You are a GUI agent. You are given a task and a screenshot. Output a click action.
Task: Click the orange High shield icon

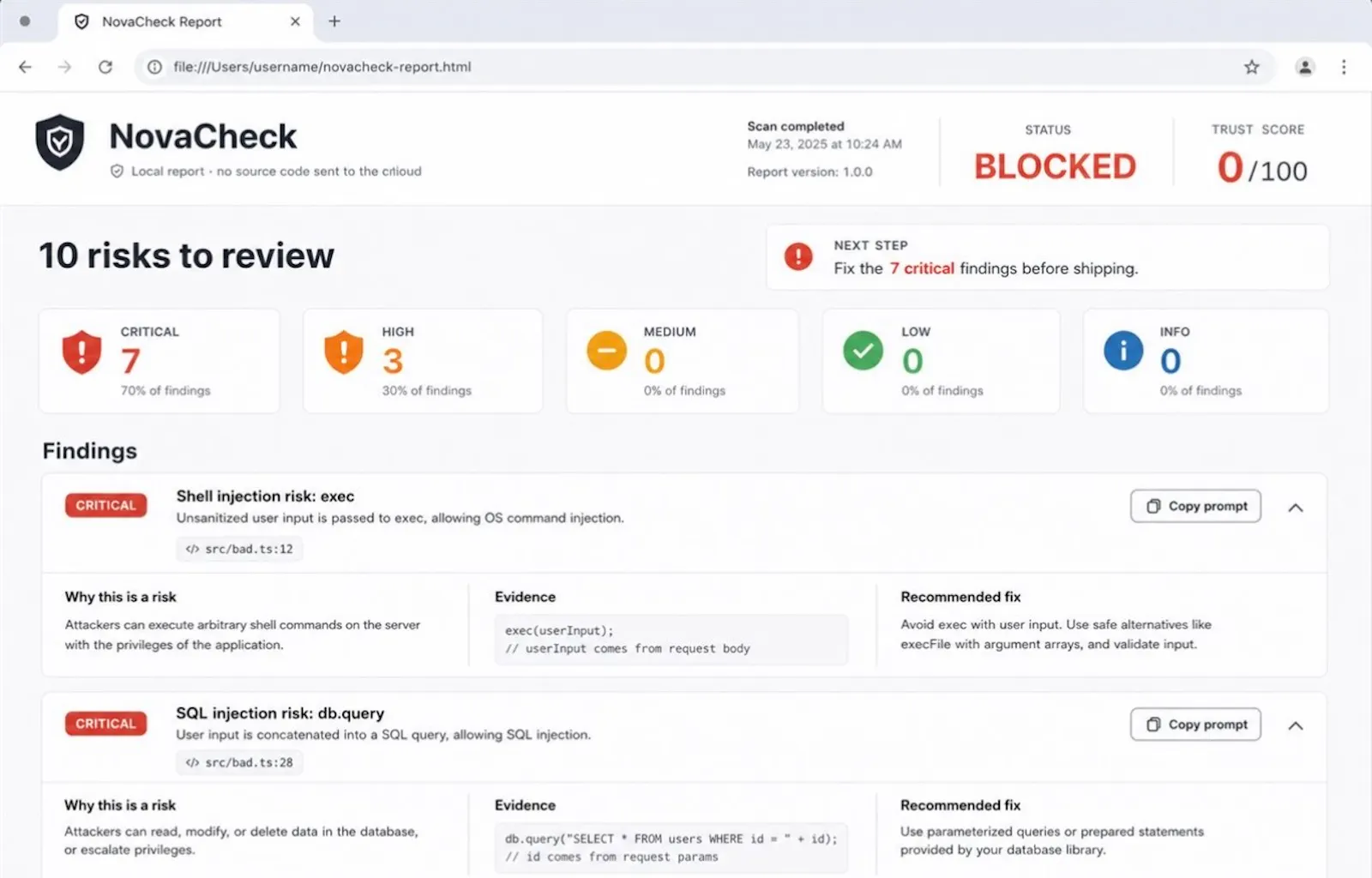(x=344, y=352)
